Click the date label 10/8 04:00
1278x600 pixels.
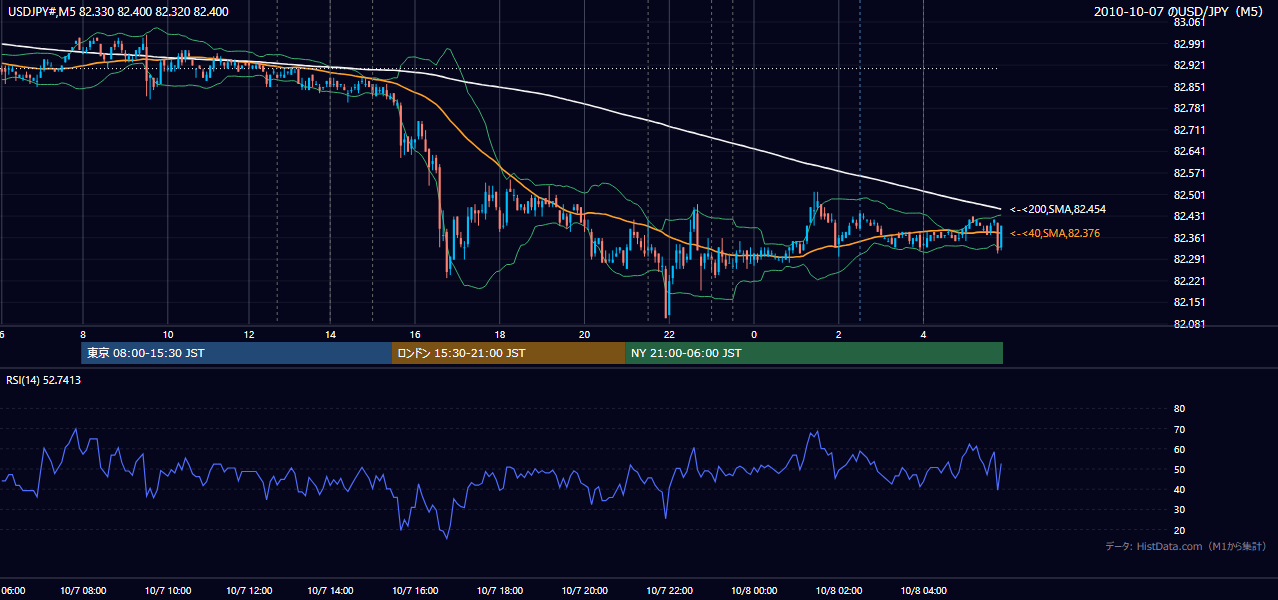924,591
